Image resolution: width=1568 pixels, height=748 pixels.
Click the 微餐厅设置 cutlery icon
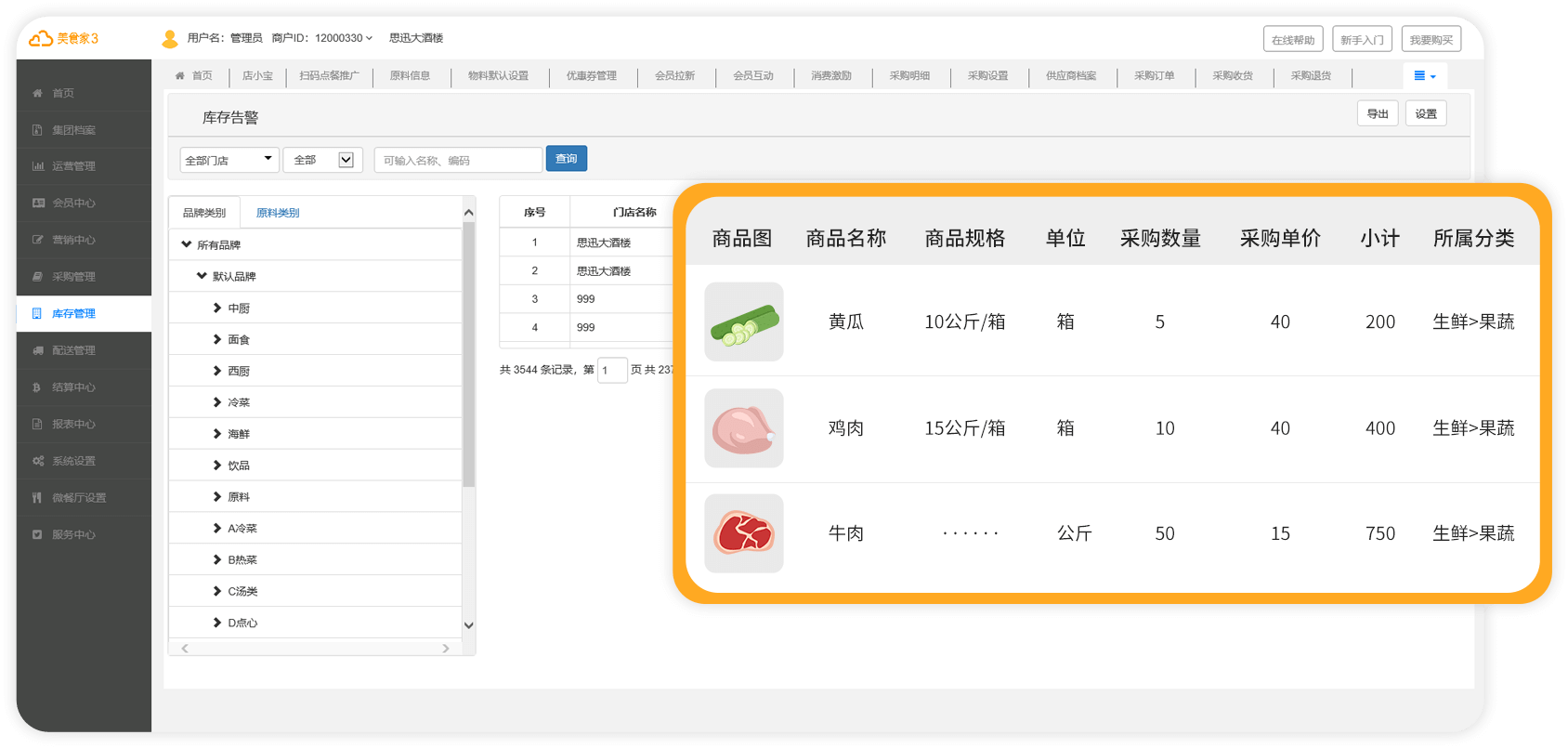[x=37, y=498]
